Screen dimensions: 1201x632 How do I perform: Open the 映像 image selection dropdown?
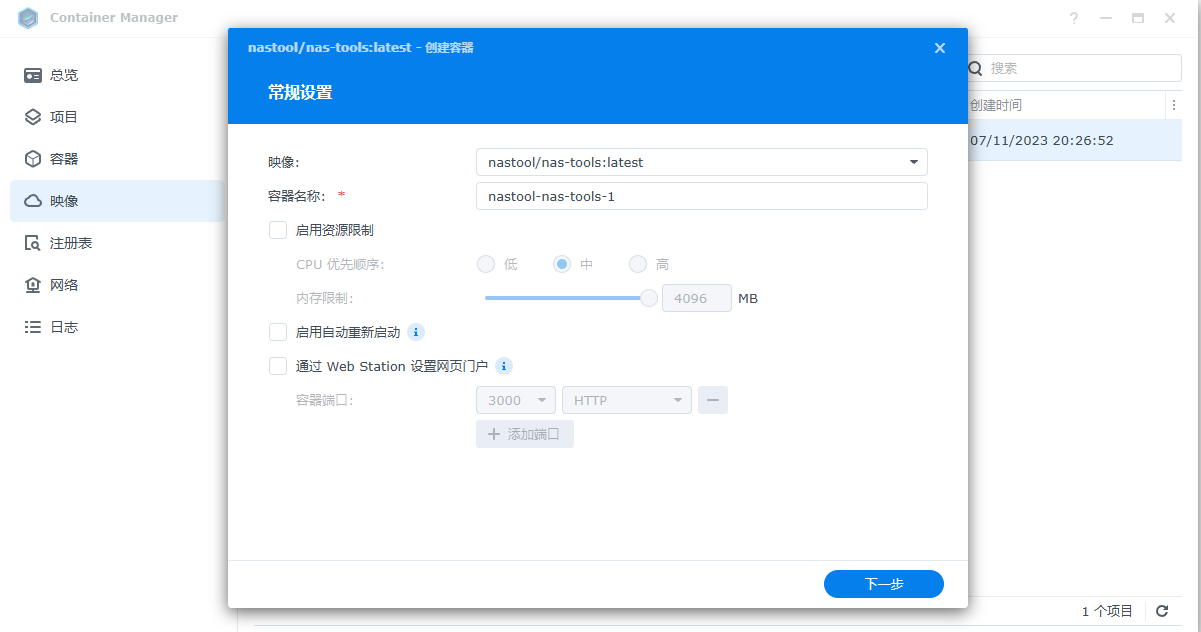click(x=702, y=162)
